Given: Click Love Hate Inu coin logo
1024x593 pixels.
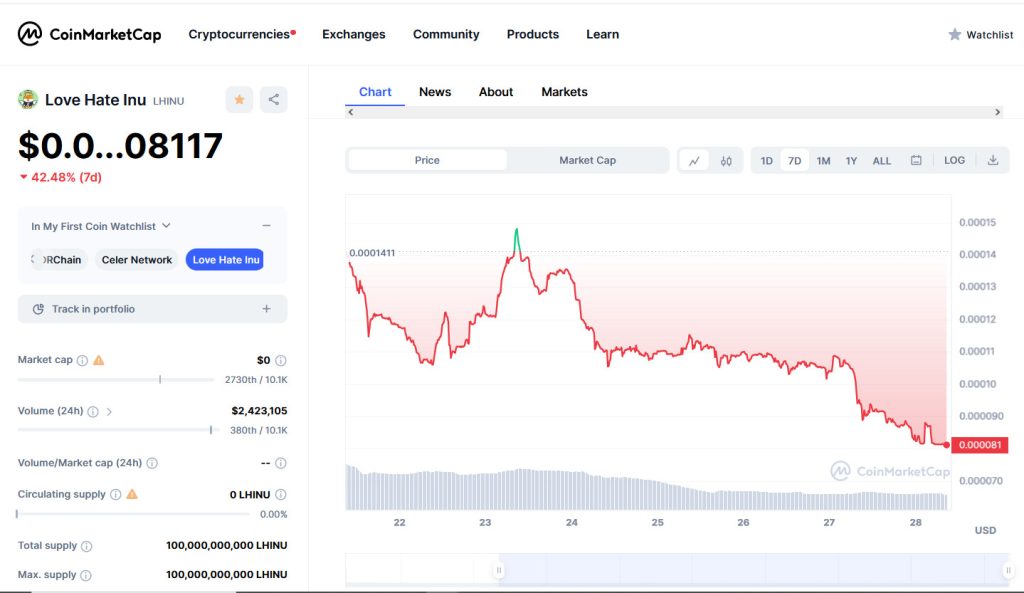Looking at the screenshot, I should click(27, 99).
